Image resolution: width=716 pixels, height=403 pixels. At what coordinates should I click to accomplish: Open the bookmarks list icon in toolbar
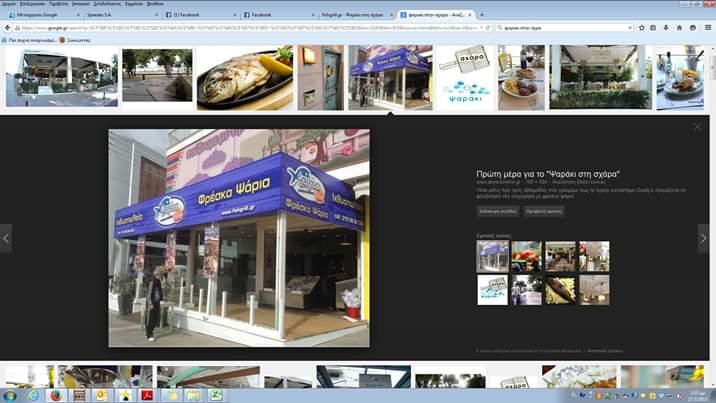[x=653, y=28]
